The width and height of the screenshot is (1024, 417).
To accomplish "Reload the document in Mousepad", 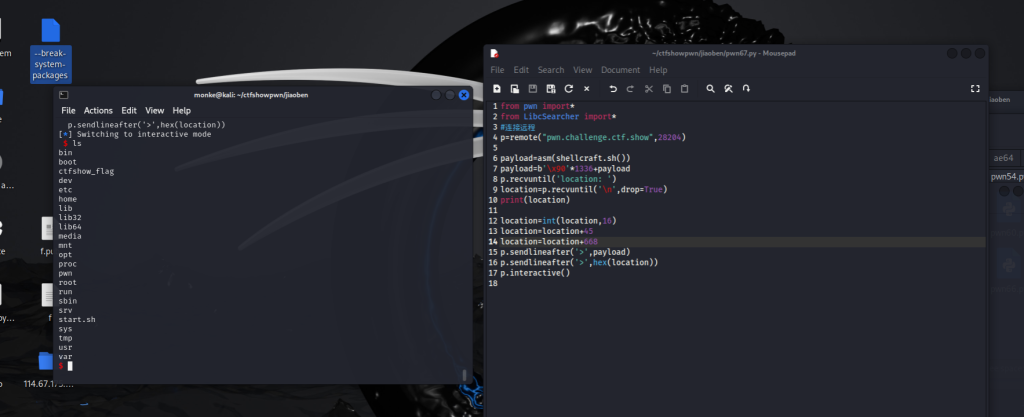I will pyautogui.click(x=568, y=89).
